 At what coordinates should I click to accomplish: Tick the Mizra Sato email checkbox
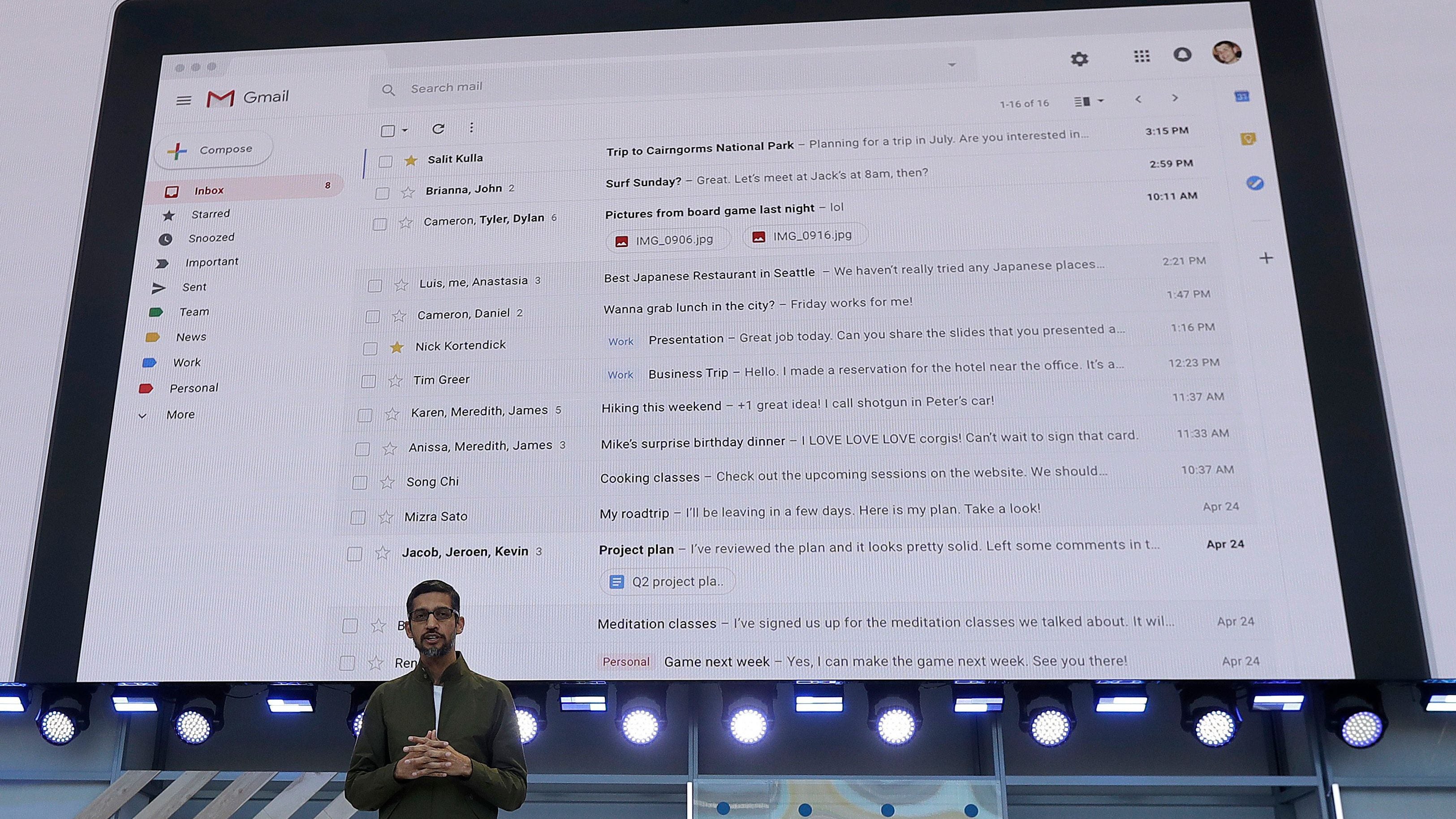coord(358,517)
